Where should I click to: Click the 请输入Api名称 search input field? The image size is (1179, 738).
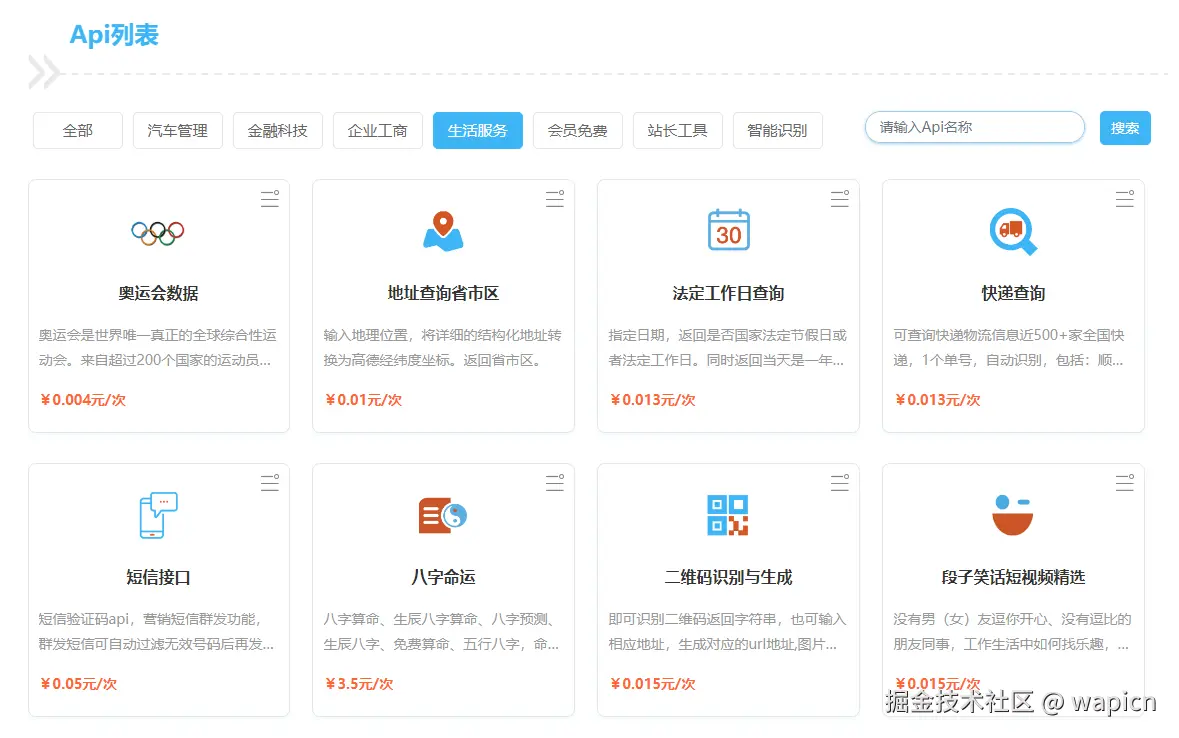click(x=974, y=127)
